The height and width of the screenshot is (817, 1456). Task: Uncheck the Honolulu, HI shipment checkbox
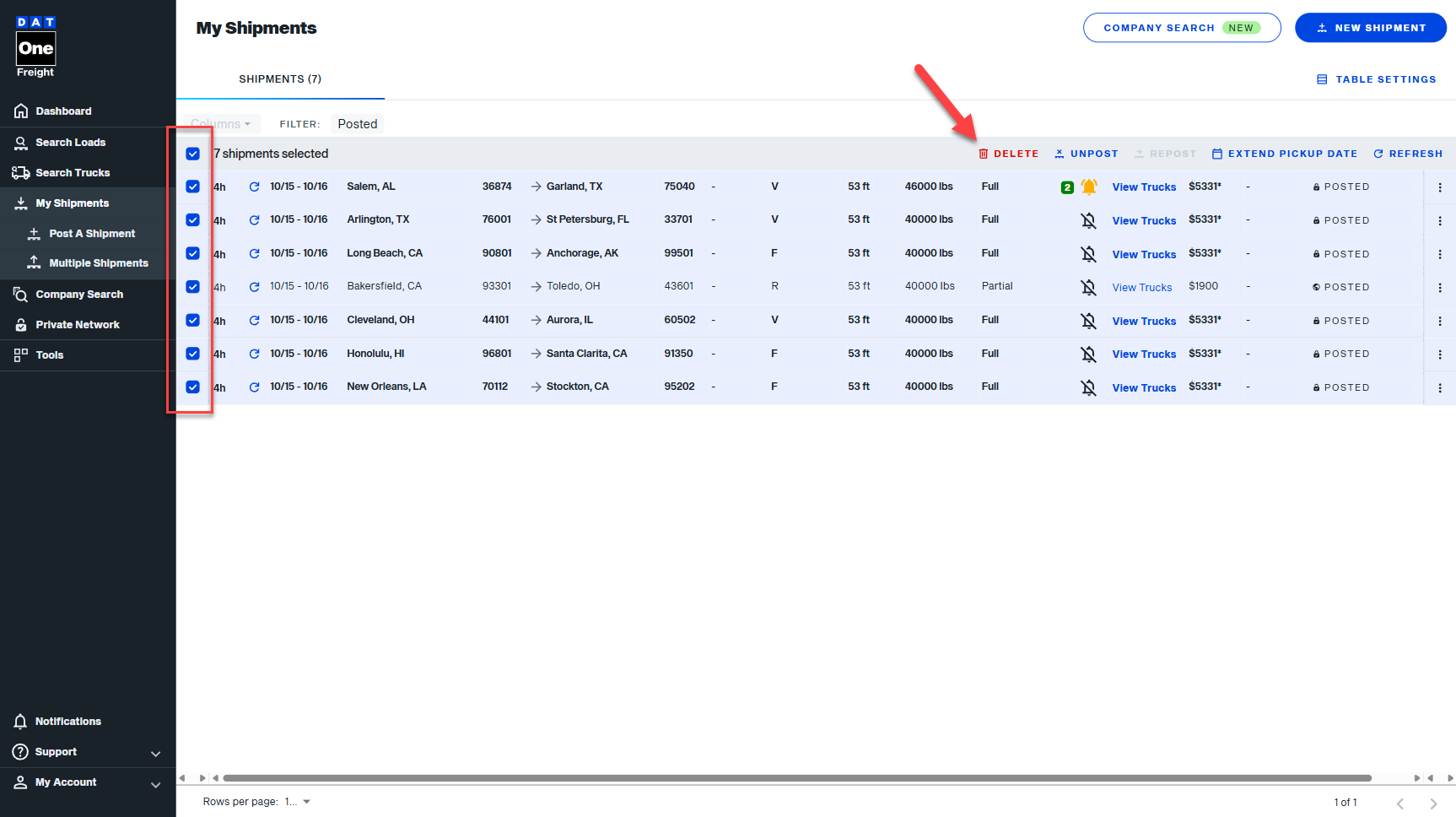193,354
